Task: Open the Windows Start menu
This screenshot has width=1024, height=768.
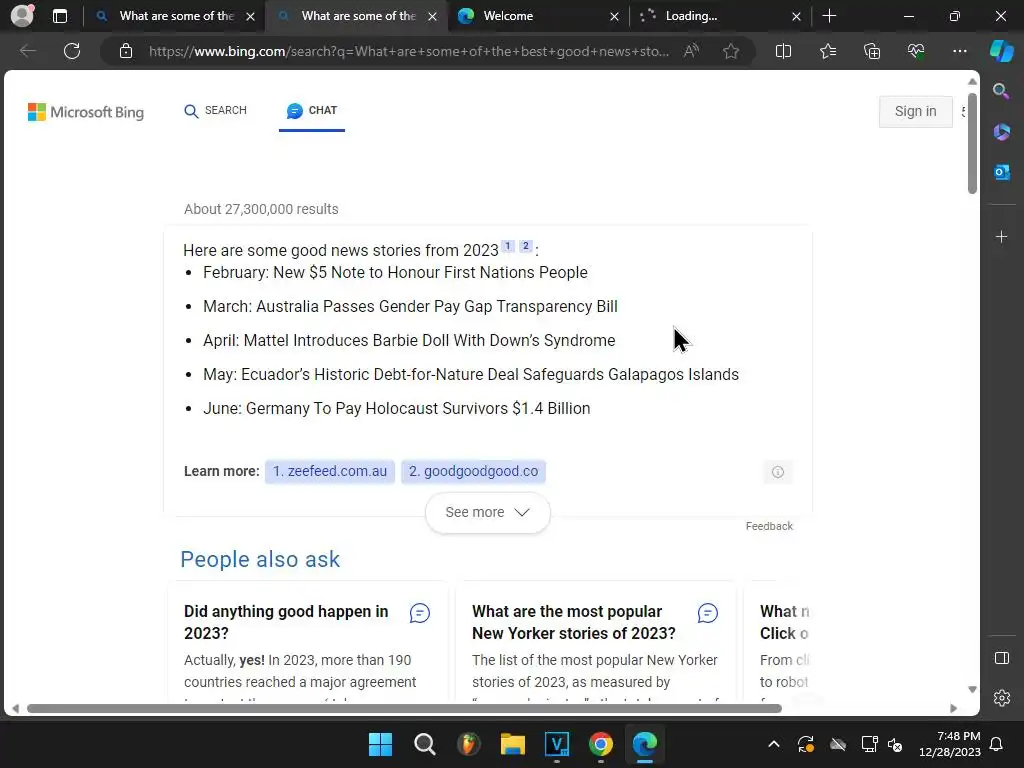Action: (380, 744)
